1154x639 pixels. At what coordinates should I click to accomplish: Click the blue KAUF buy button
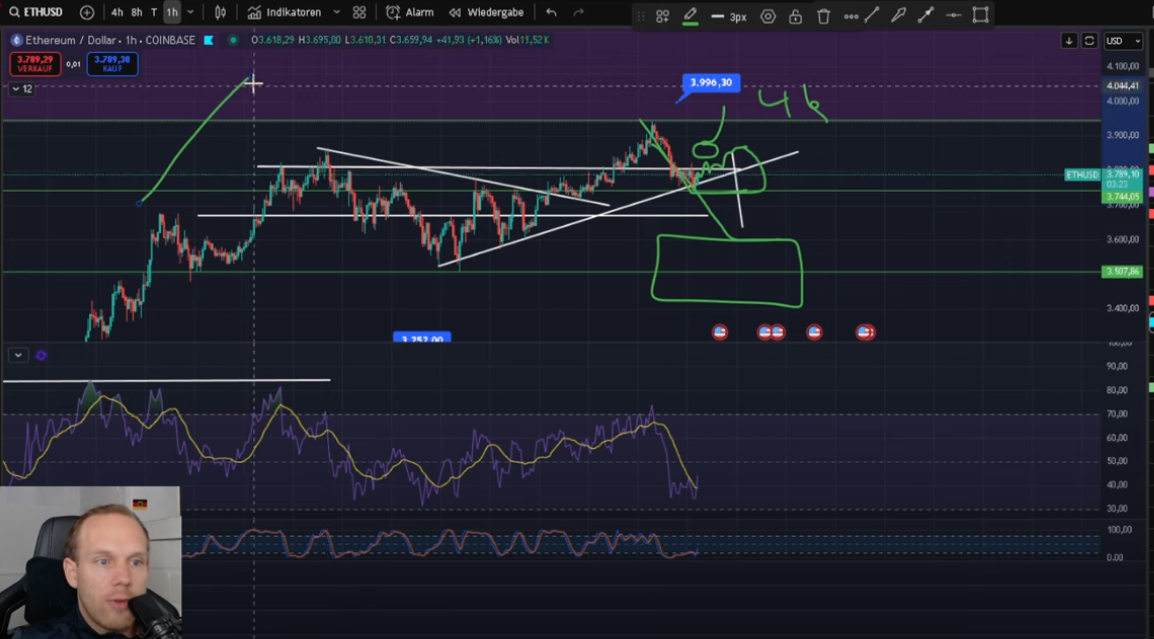(x=112, y=64)
